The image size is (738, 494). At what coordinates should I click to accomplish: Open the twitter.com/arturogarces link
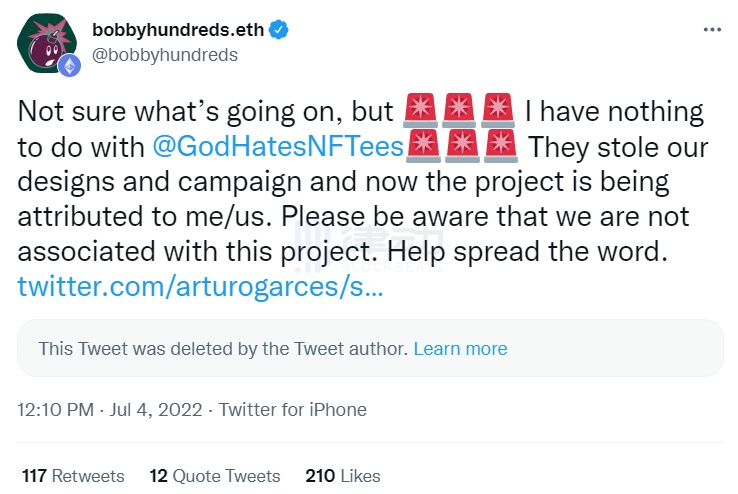200,288
